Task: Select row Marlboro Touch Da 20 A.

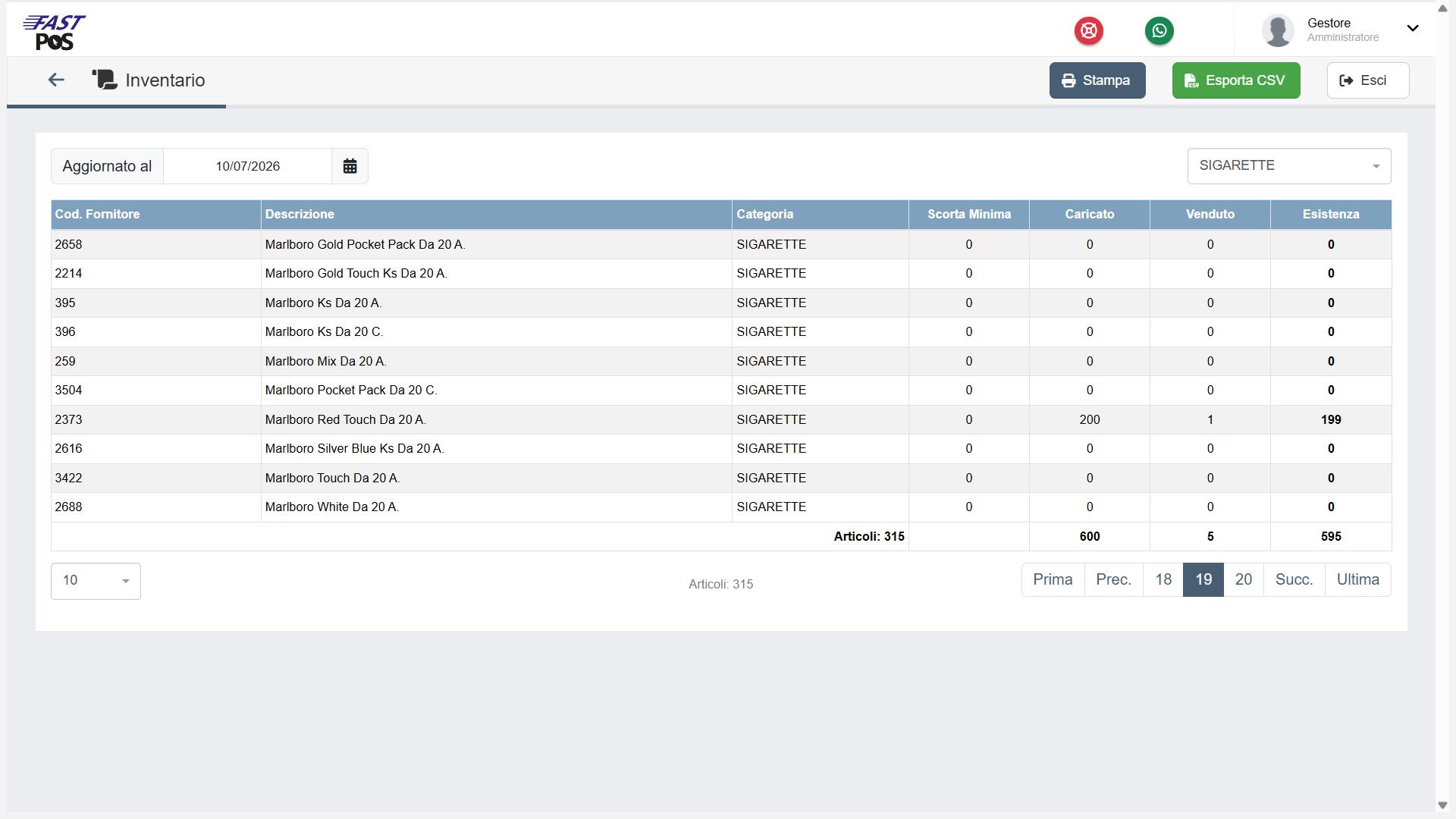Action: [721, 479]
